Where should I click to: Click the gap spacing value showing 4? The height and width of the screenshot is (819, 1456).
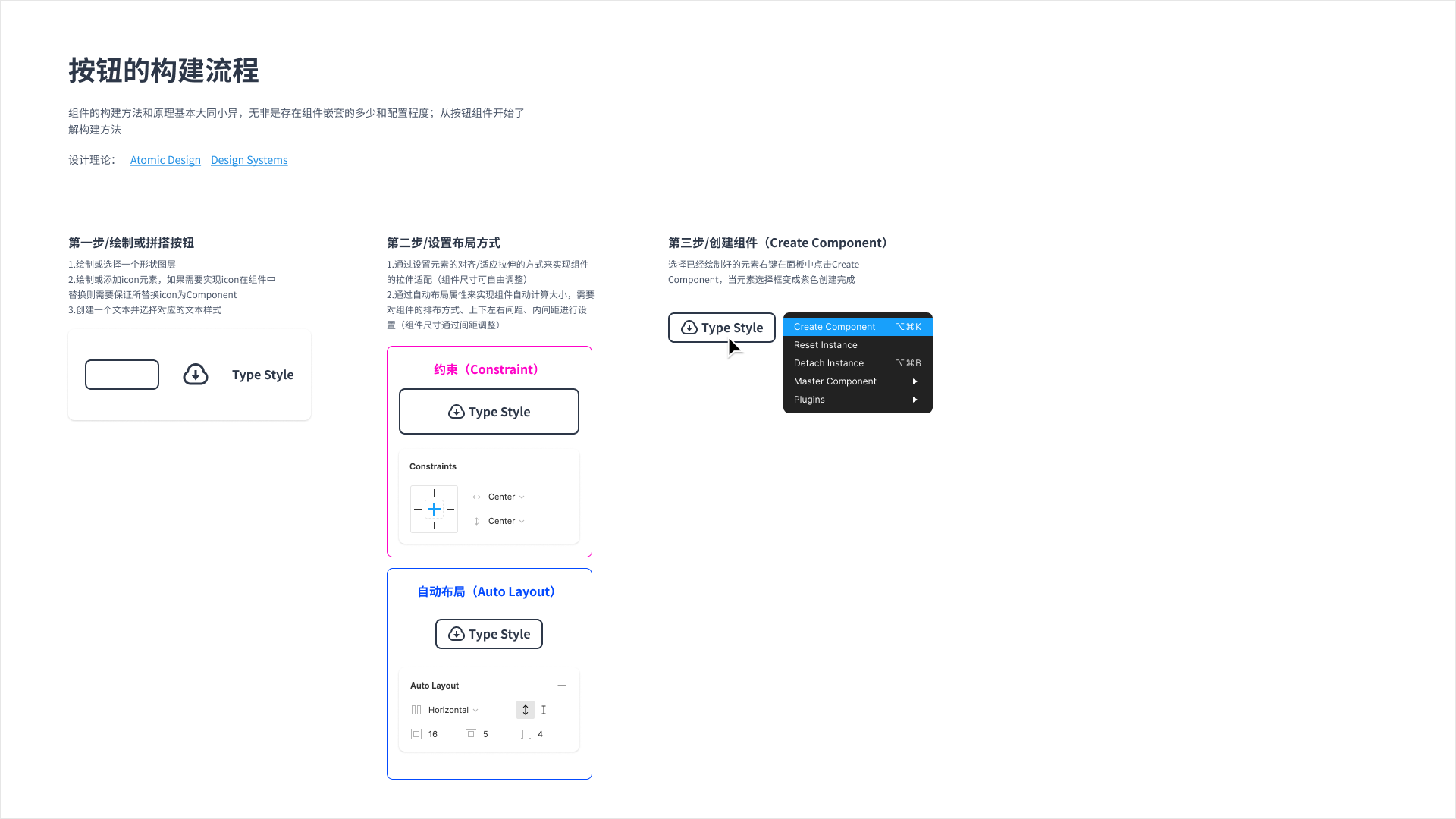[541, 734]
